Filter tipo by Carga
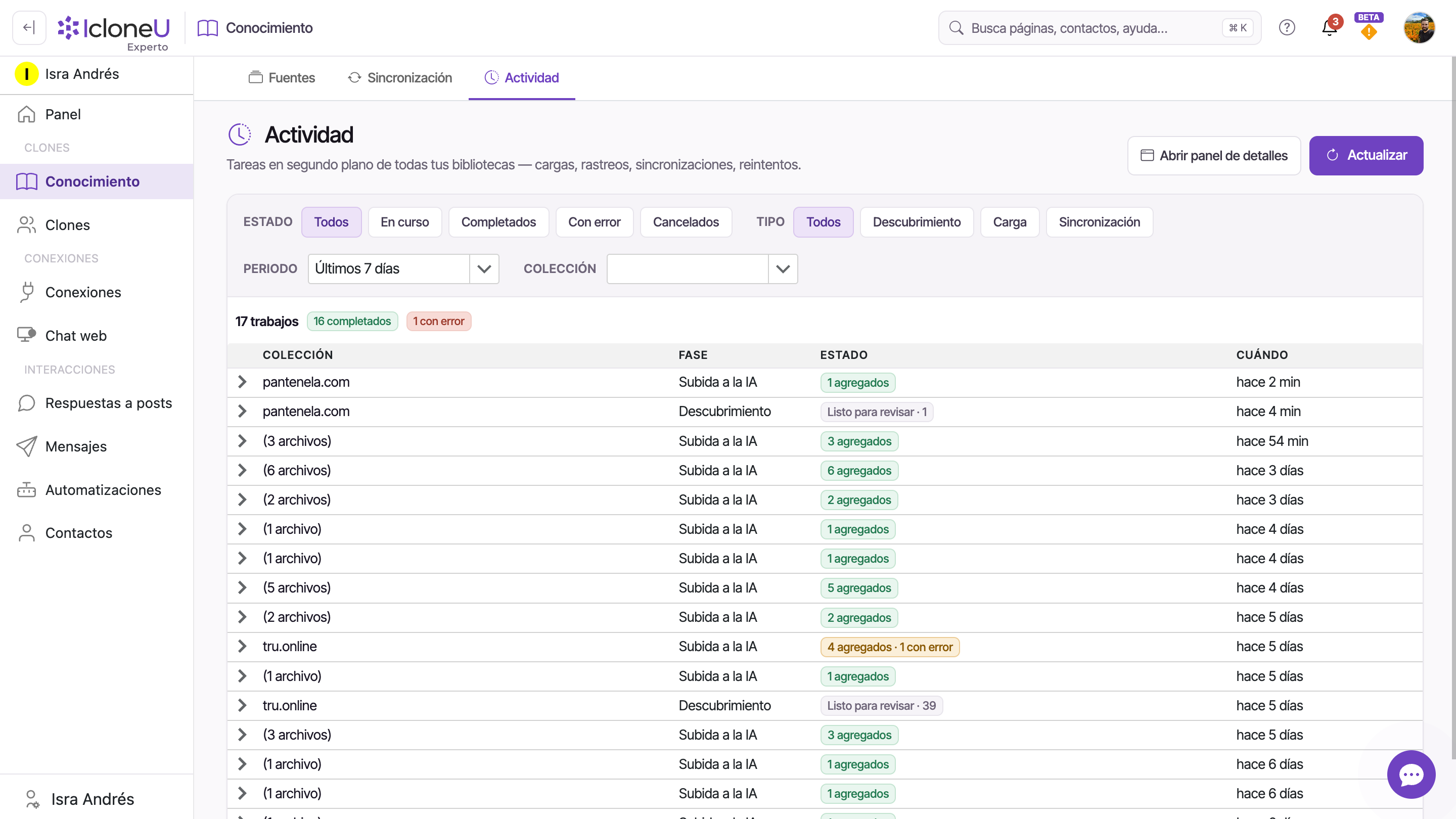The width and height of the screenshot is (1456, 819). [1010, 222]
